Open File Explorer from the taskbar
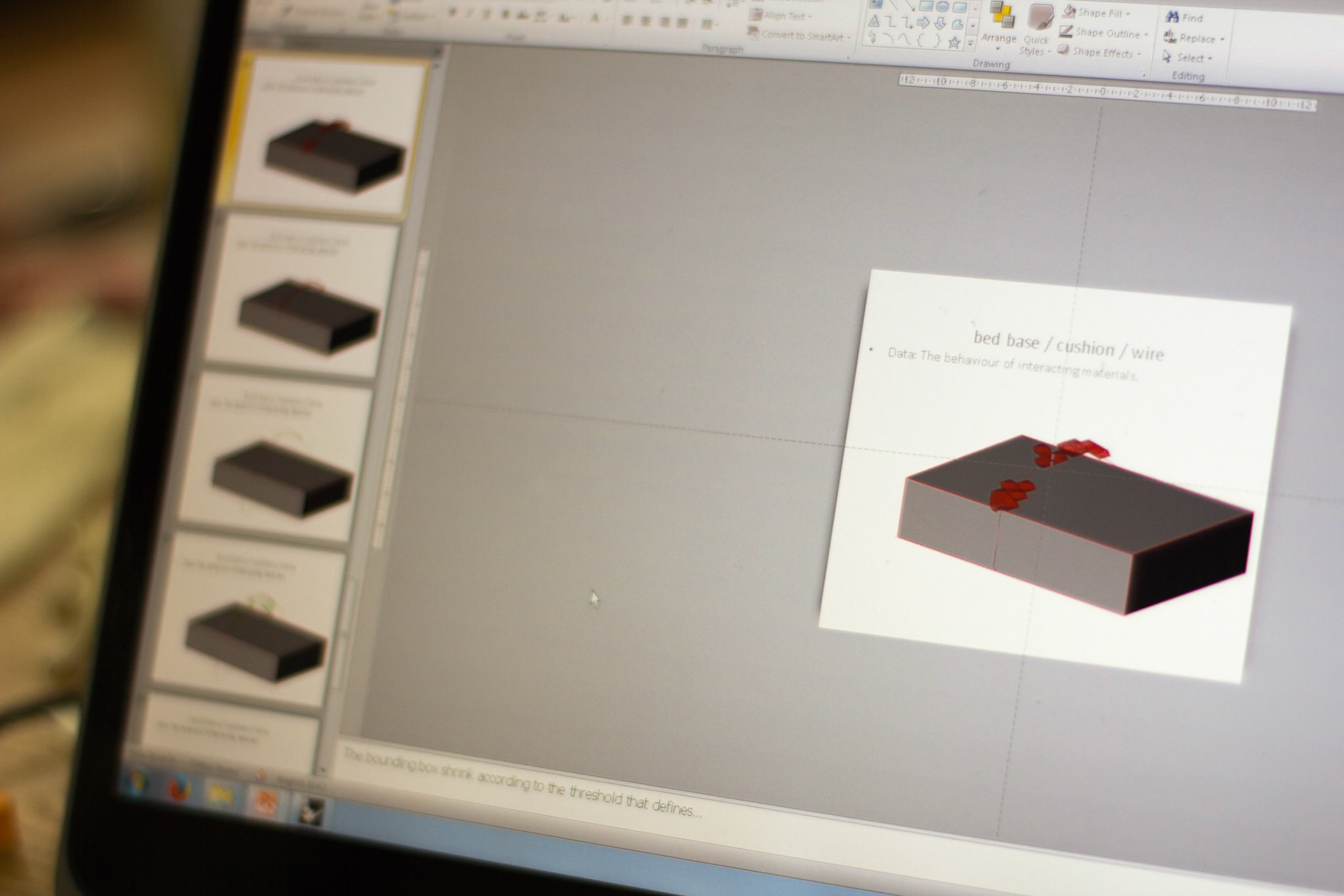Image resolution: width=1344 pixels, height=896 pixels. pos(221,797)
